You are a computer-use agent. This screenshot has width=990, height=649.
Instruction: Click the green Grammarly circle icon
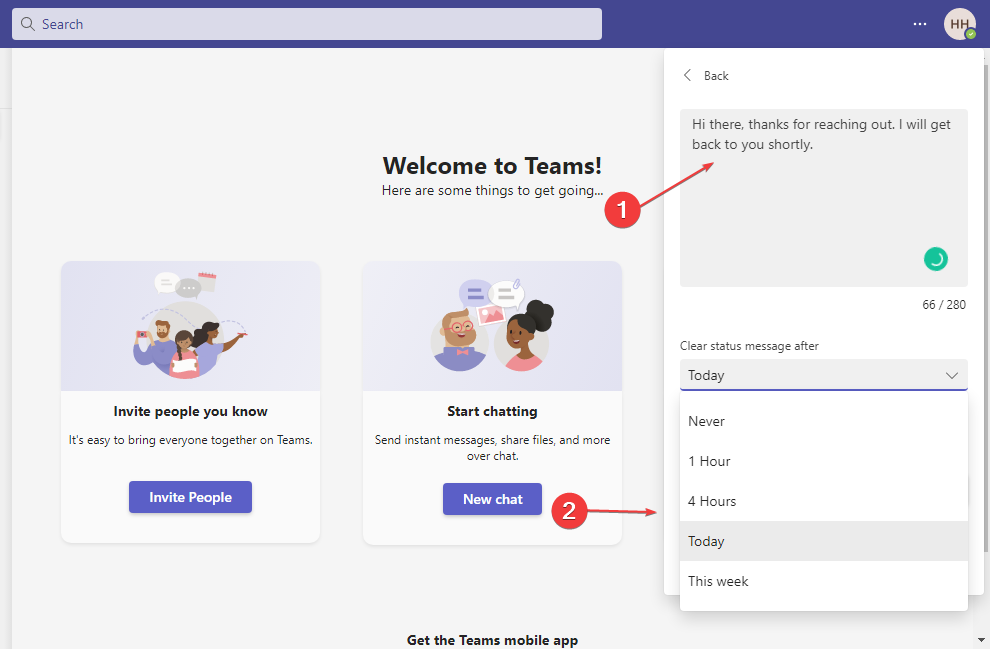[x=936, y=259]
